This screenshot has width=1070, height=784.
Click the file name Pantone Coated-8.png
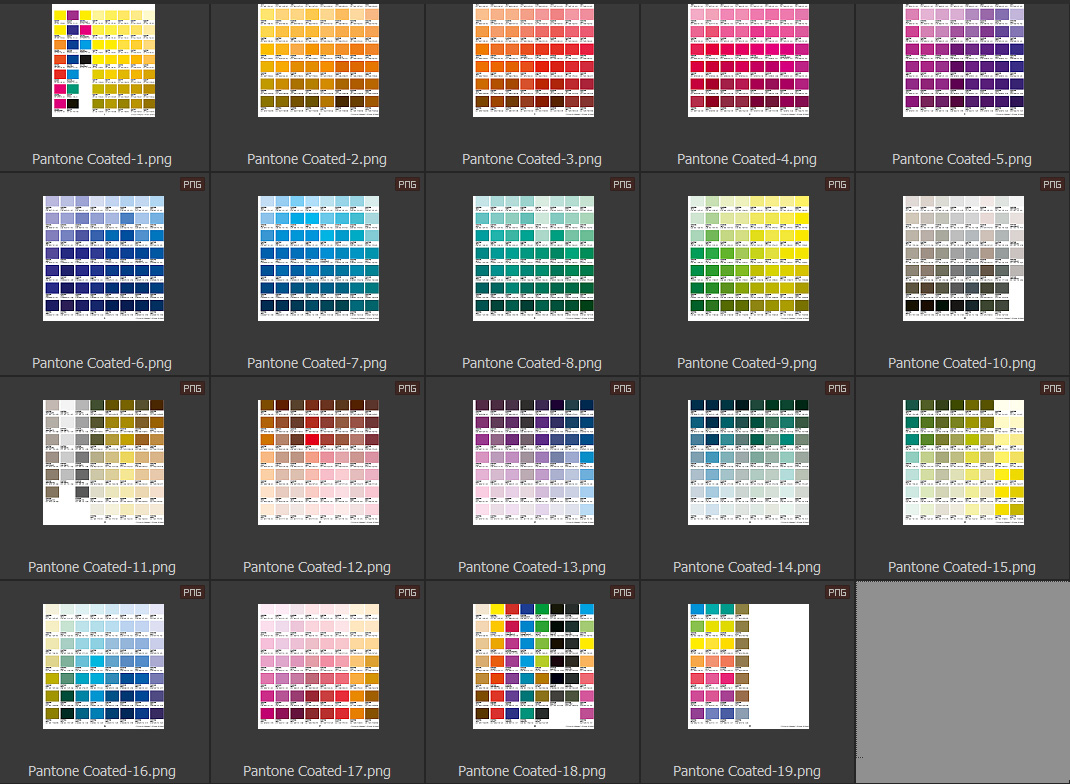click(x=532, y=363)
